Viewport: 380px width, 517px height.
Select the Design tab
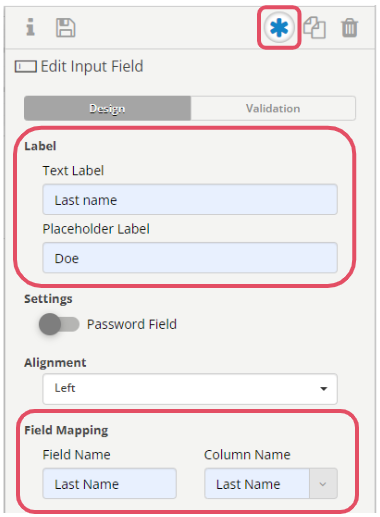(107, 108)
